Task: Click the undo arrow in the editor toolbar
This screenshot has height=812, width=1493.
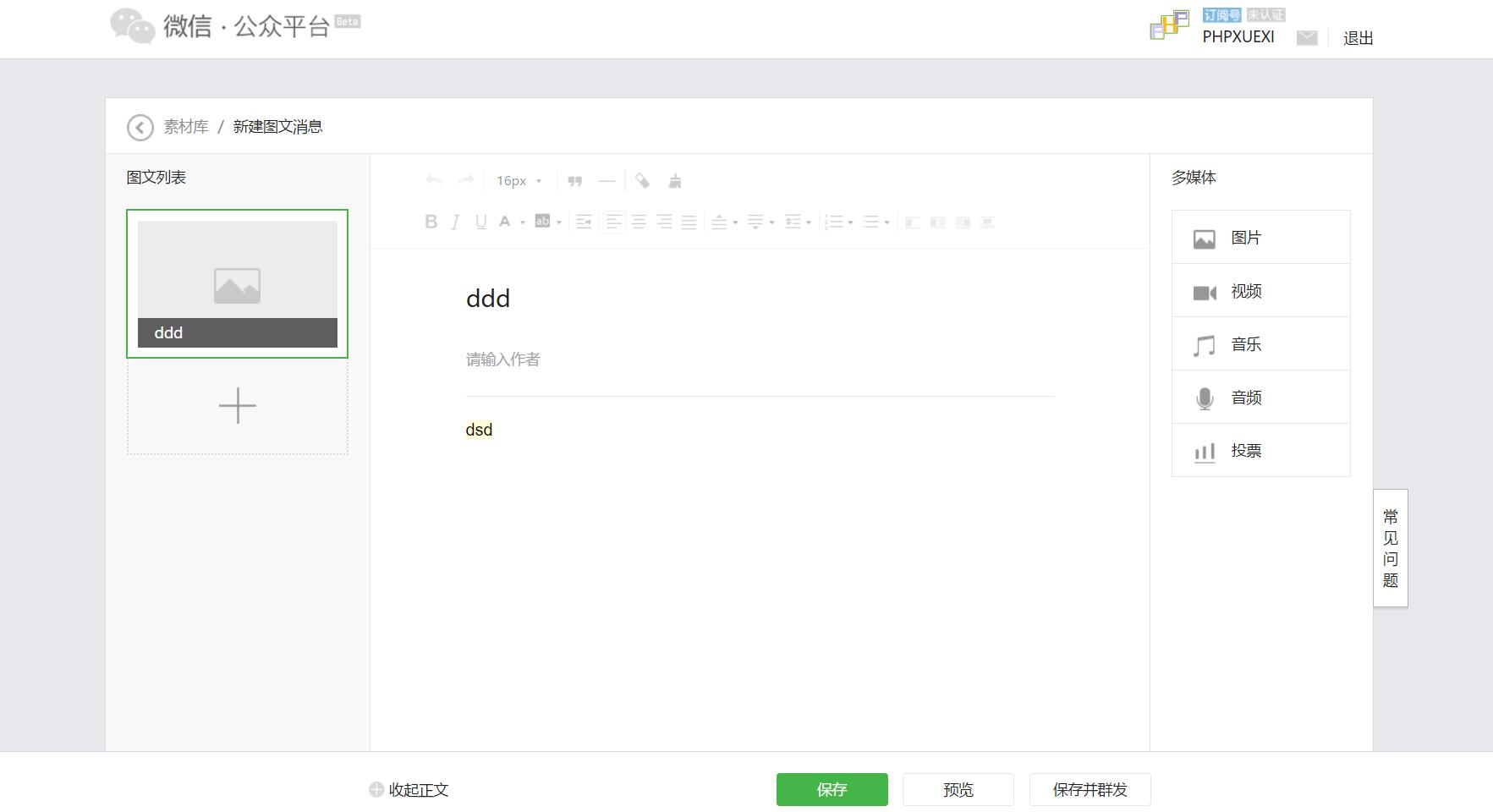Action: pos(433,180)
